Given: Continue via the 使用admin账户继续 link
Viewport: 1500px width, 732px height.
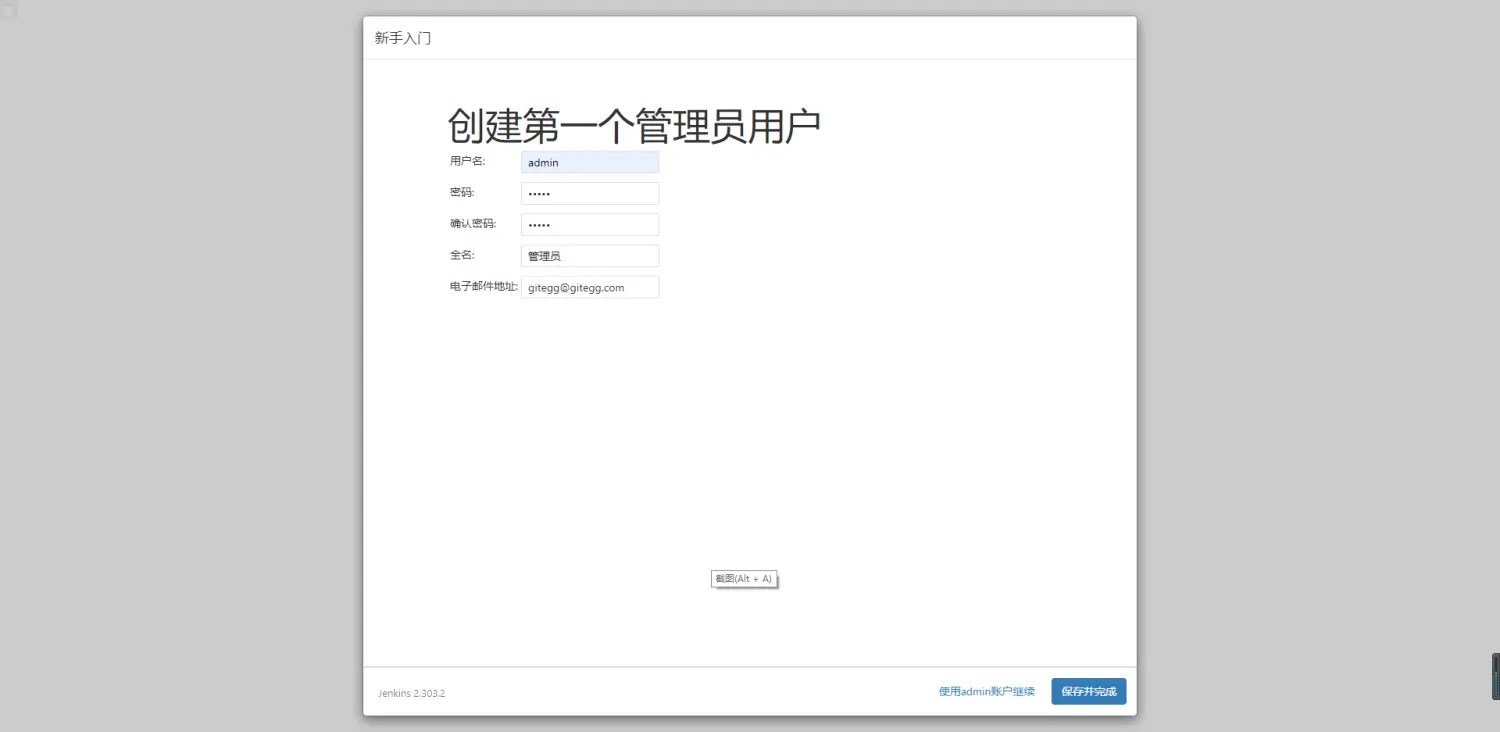Looking at the screenshot, I should coord(987,691).
